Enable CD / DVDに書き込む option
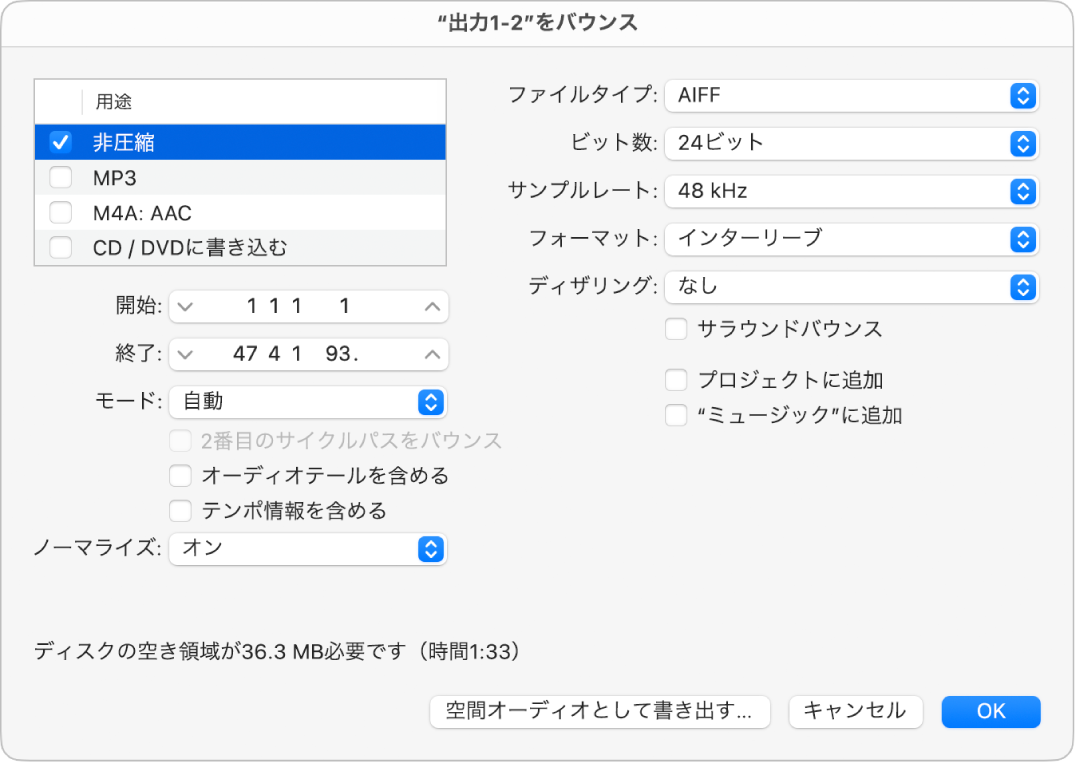Viewport: 1077px width, 763px height. pyautogui.click(x=61, y=246)
